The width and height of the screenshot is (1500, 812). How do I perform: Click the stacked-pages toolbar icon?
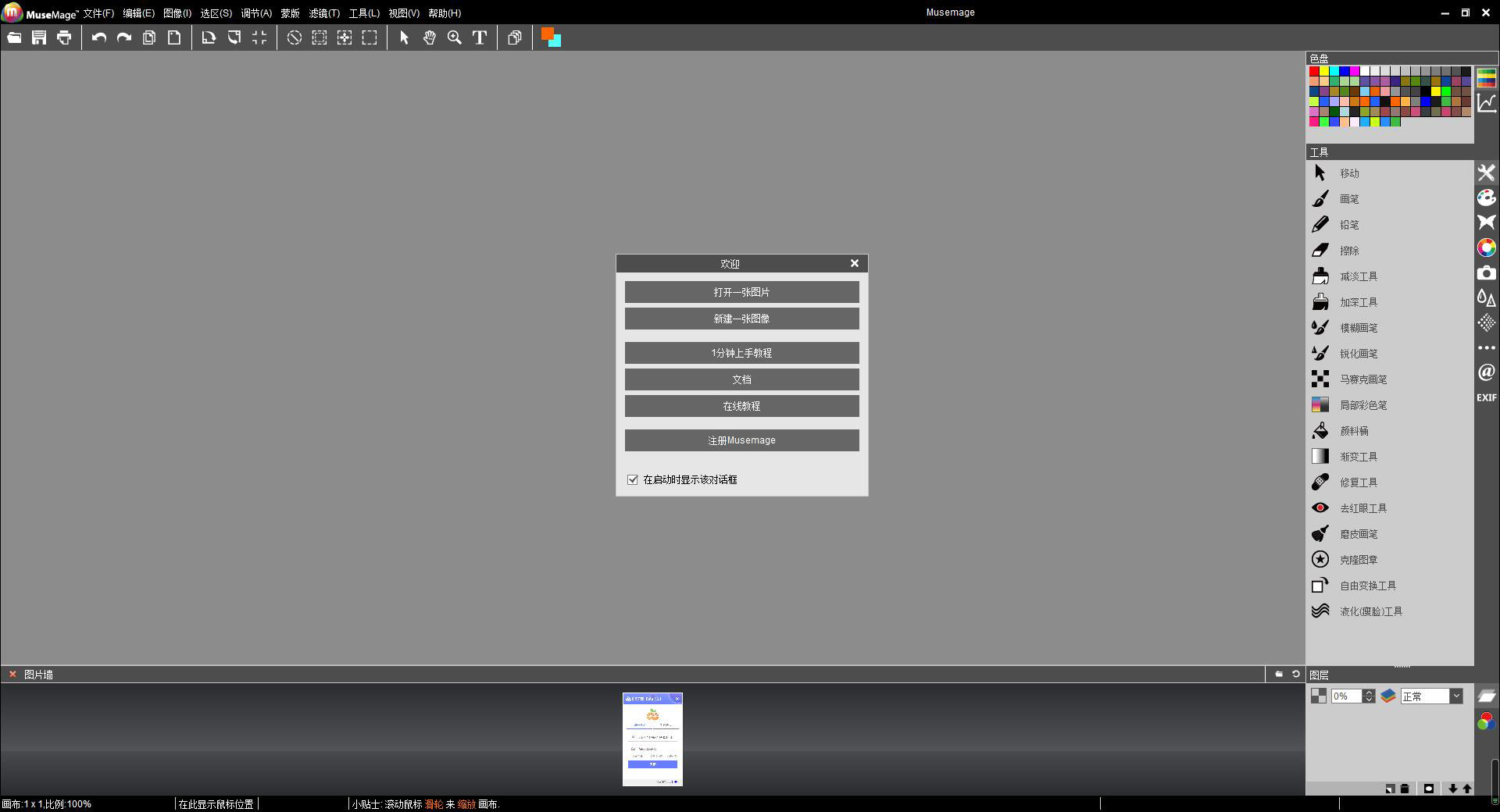pyautogui.click(x=515, y=37)
